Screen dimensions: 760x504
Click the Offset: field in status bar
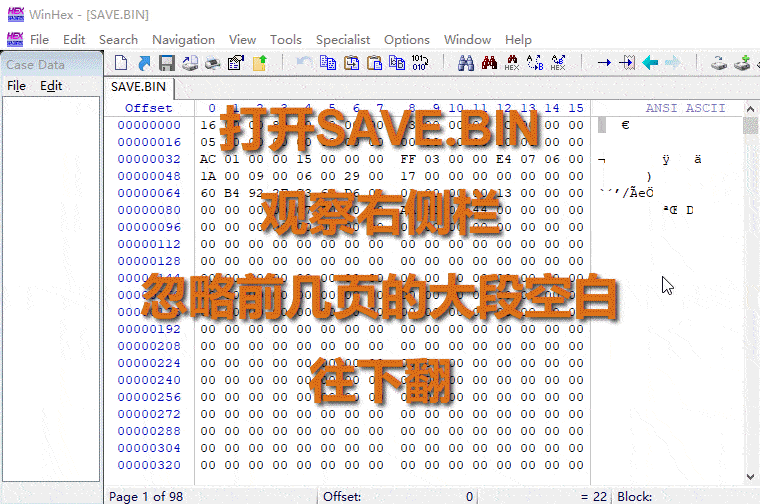point(398,497)
